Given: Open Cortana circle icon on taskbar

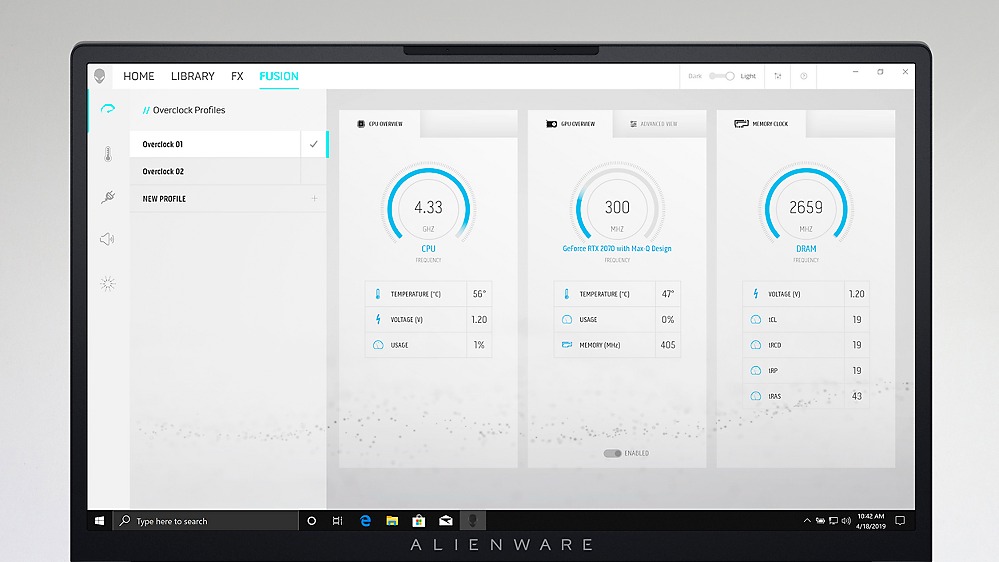Looking at the screenshot, I should pos(312,521).
